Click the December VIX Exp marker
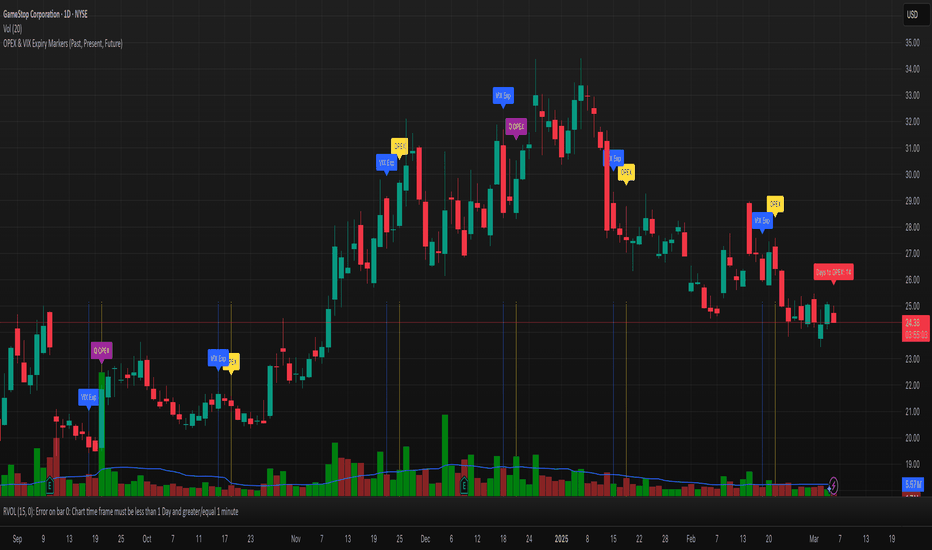 (x=503, y=96)
